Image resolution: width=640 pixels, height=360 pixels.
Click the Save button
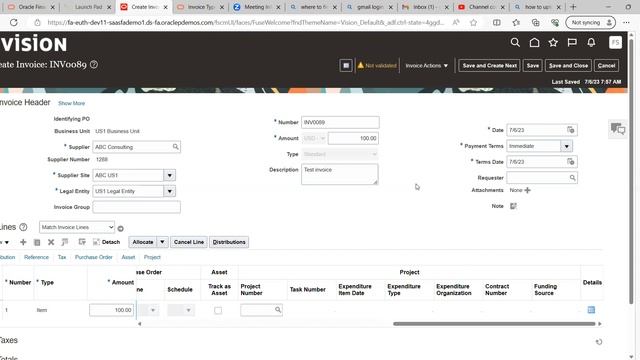[533, 65]
